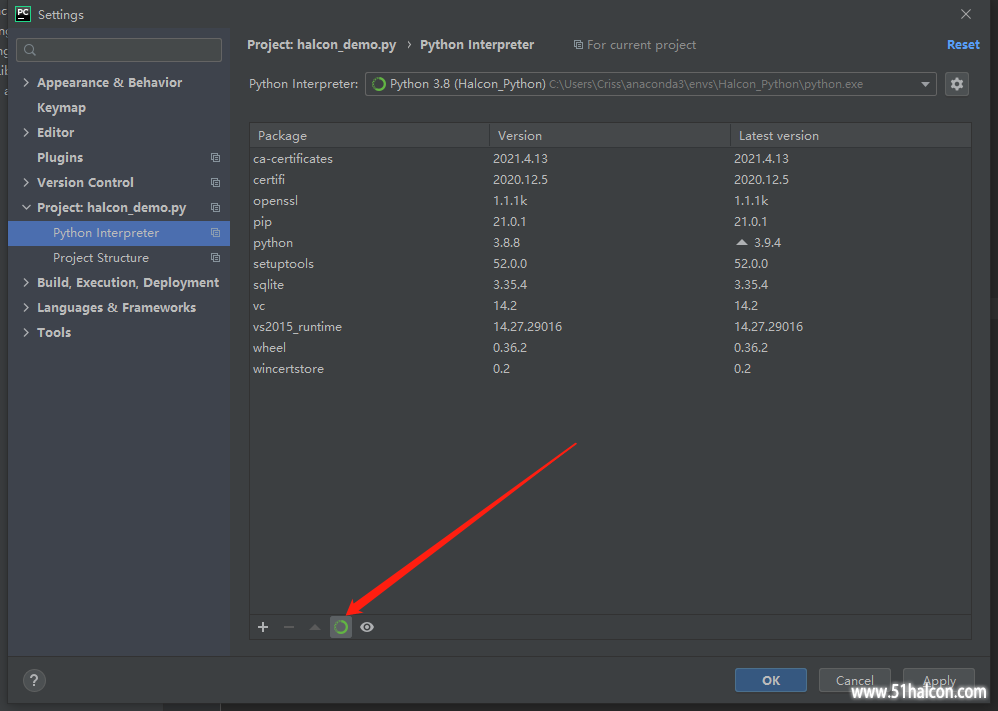Select Python Interpreter in settings tree
This screenshot has width=998, height=711.
click(119, 233)
